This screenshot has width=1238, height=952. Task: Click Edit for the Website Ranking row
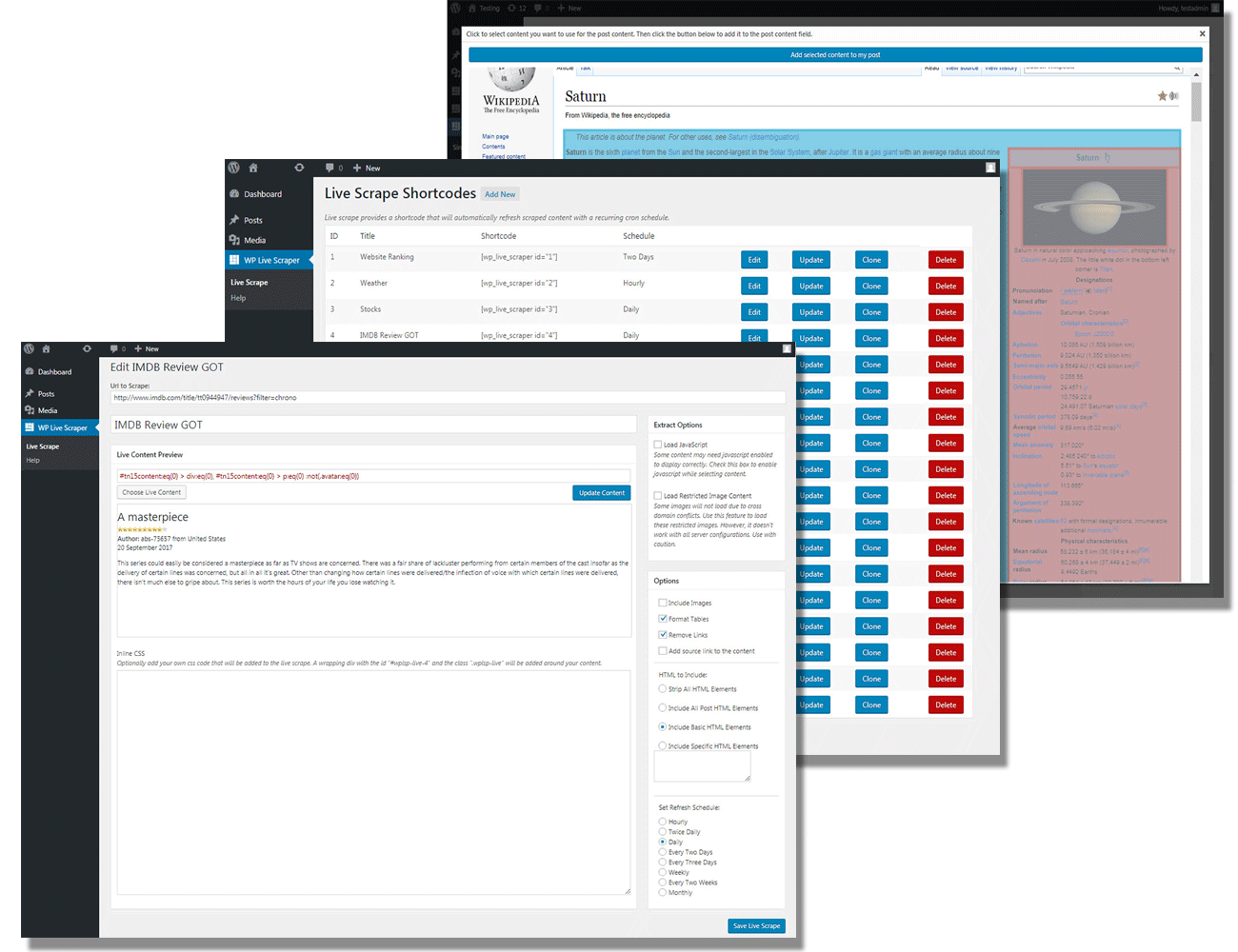point(754,260)
